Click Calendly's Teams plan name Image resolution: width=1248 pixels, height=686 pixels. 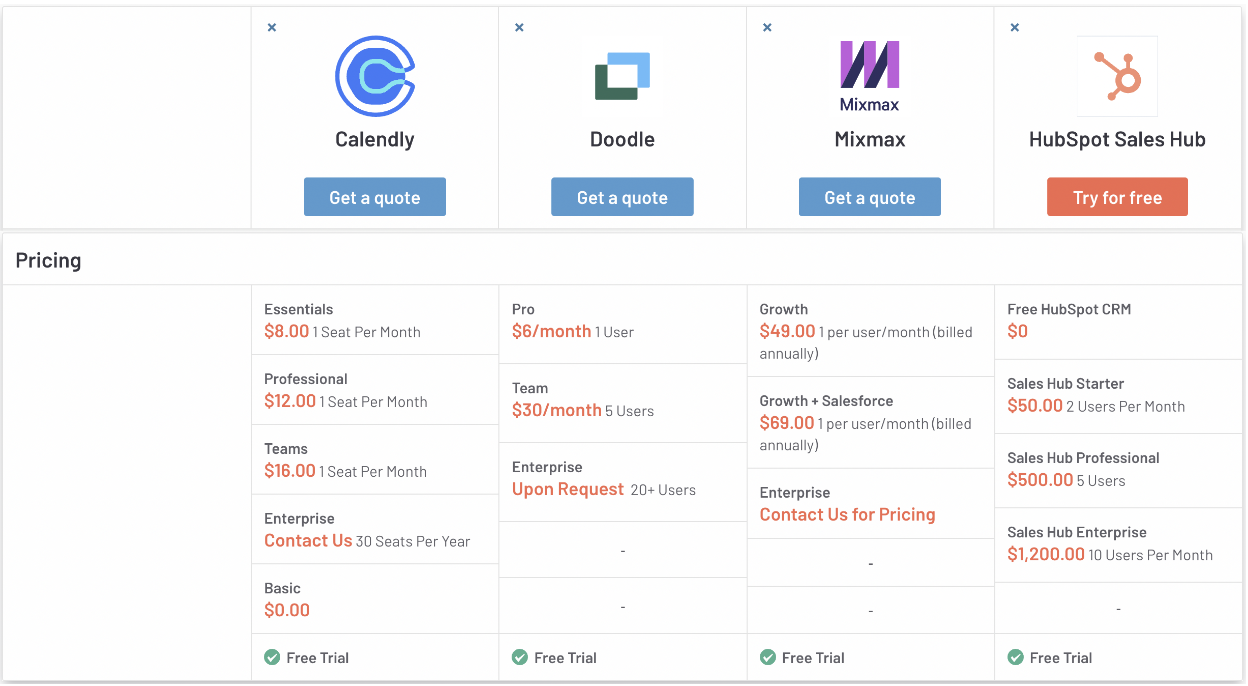point(286,449)
